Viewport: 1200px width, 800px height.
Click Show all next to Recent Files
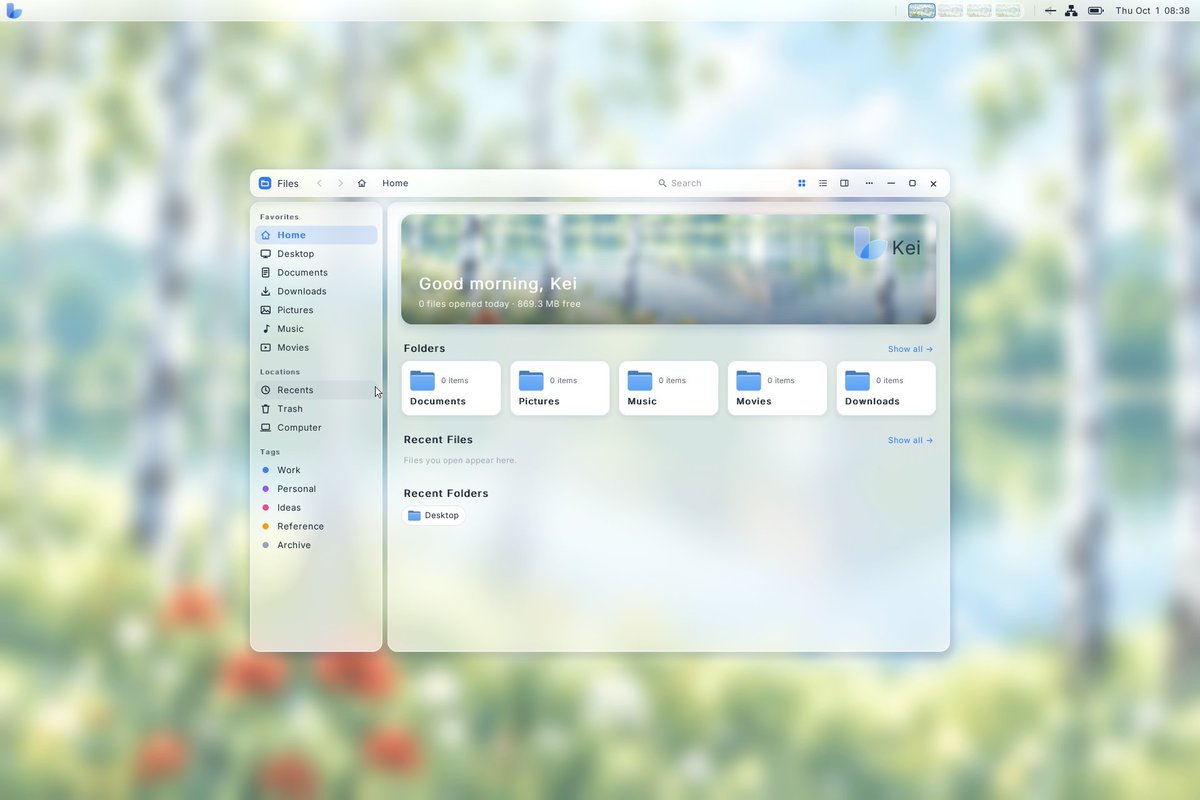(x=910, y=440)
